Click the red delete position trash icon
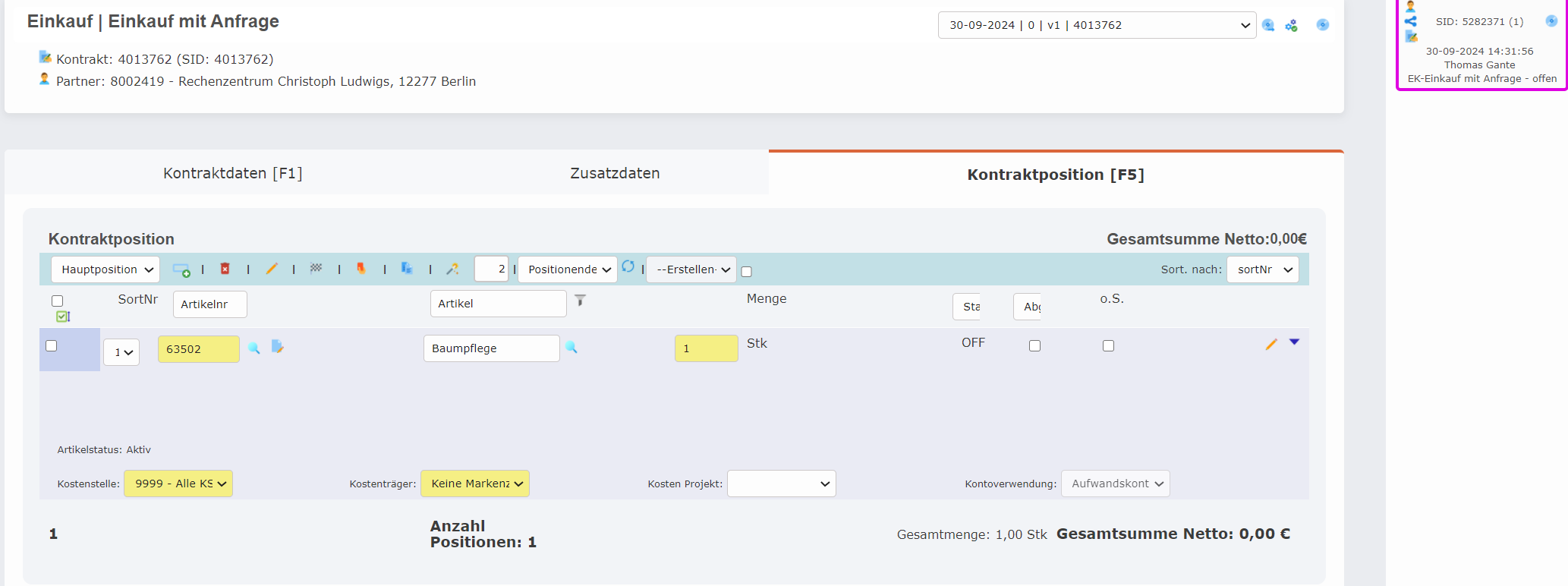The image size is (1568, 586). pyautogui.click(x=225, y=269)
